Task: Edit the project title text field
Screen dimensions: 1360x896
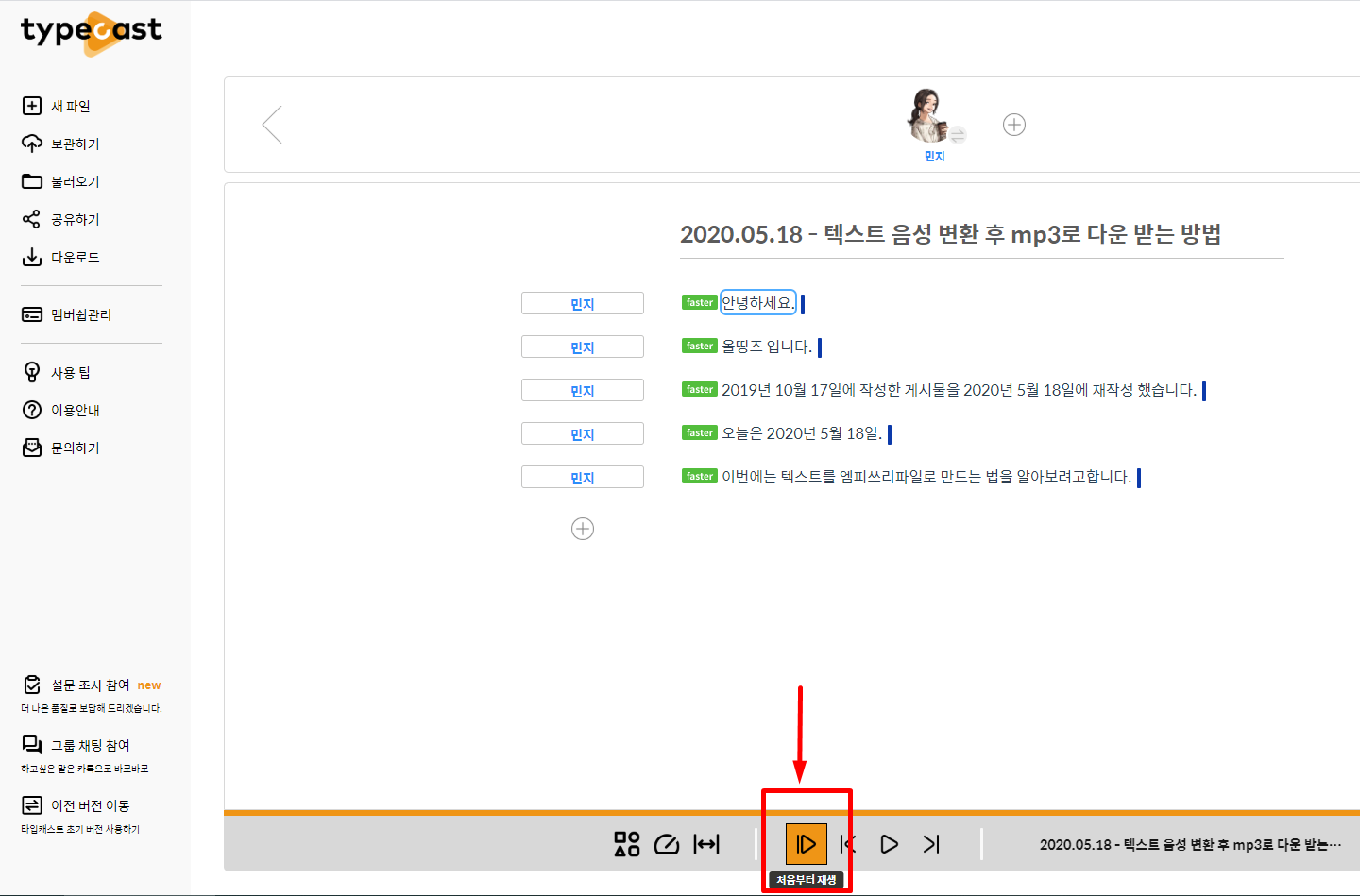Action: [981, 234]
